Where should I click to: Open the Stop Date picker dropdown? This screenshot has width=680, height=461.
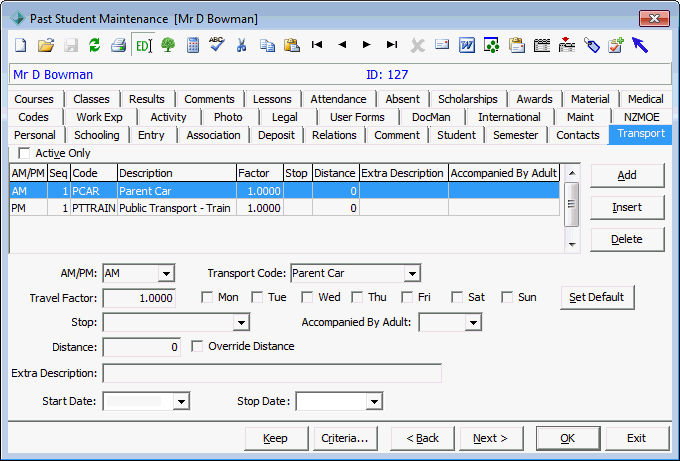coord(374,402)
